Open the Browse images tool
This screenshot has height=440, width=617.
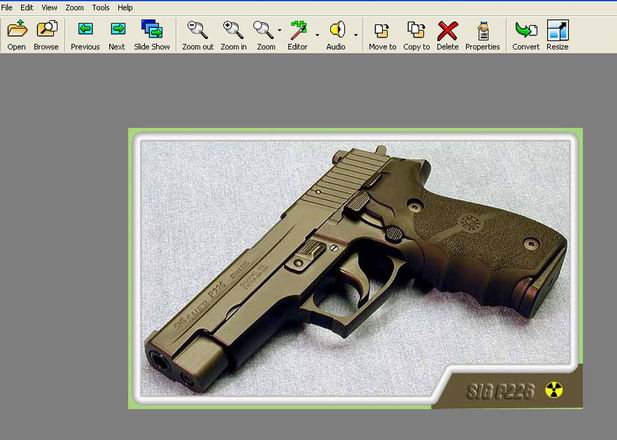46,30
